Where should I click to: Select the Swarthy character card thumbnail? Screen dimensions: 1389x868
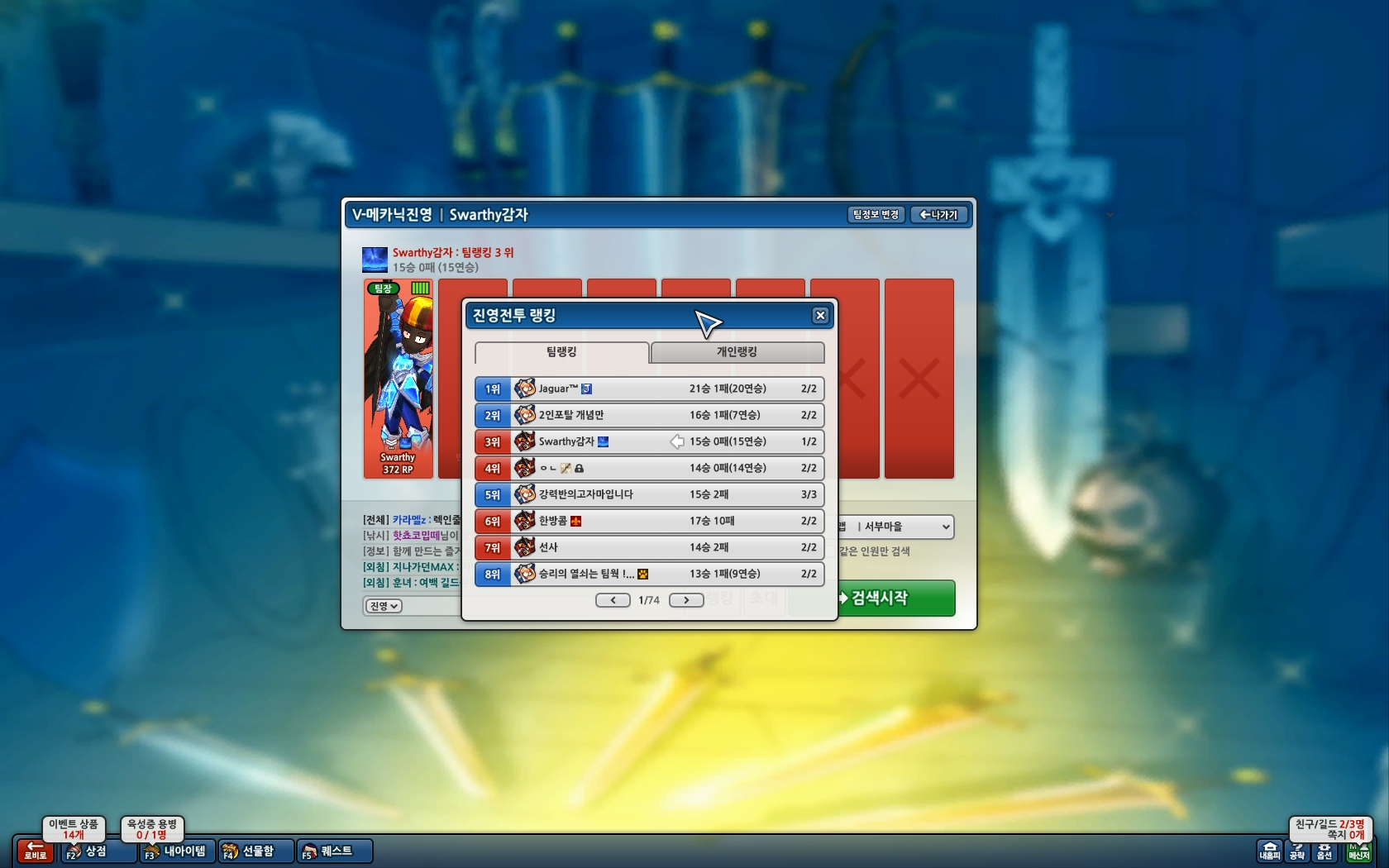(x=399, y=379)
